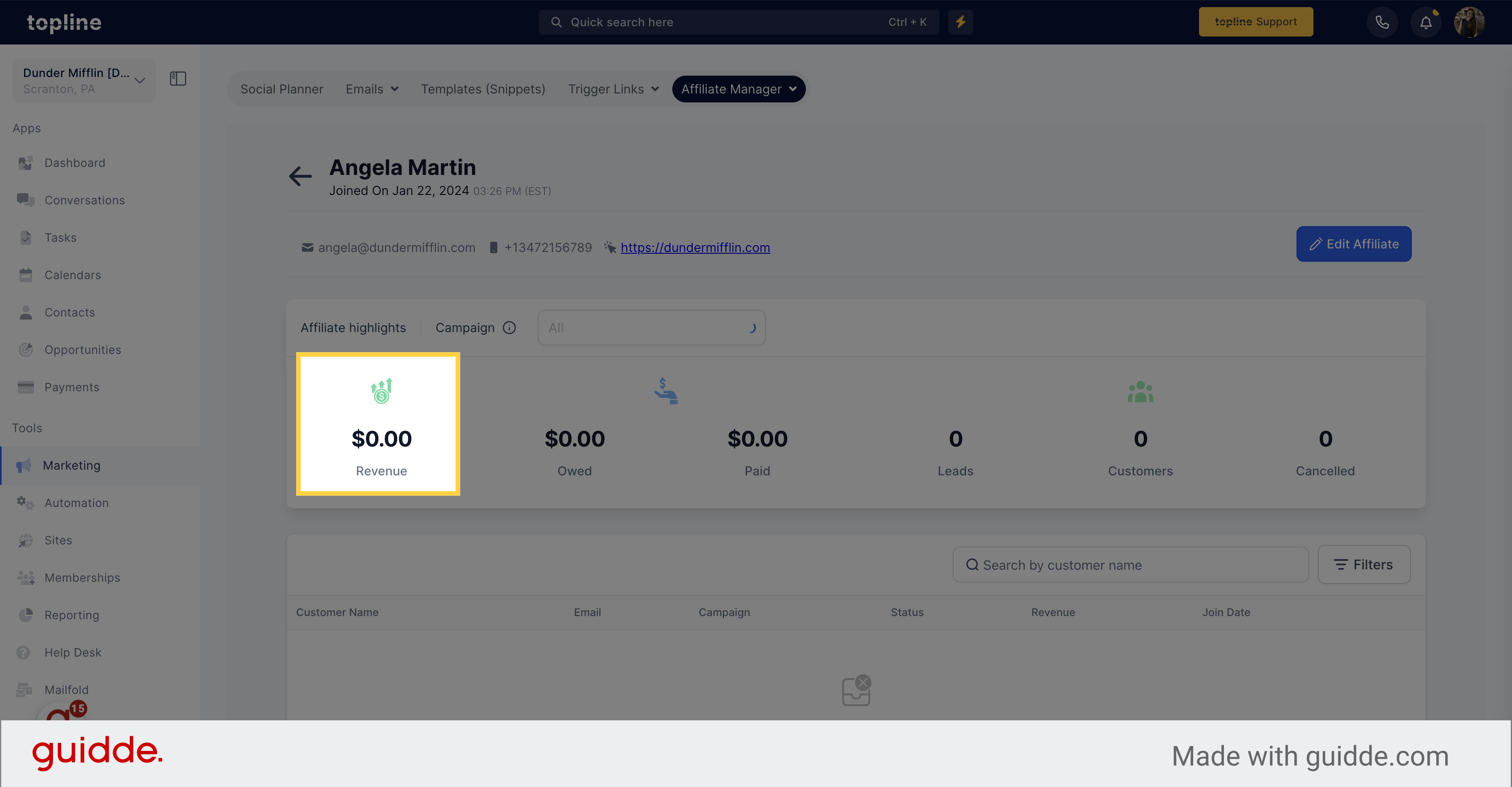Click the +13472156789 phone number

pos(548,247)
